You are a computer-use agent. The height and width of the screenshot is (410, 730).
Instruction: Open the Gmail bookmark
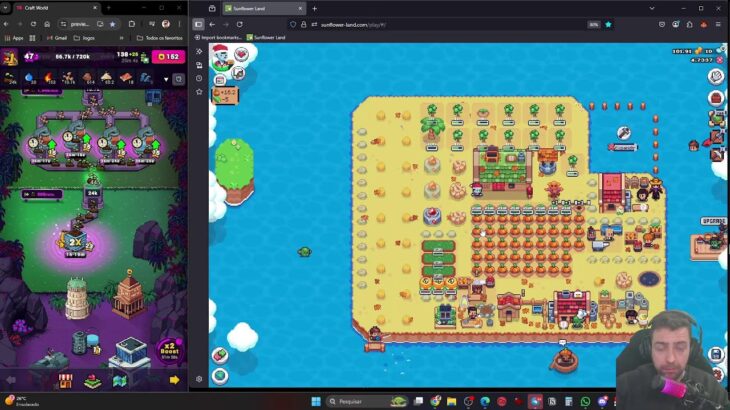57,38
